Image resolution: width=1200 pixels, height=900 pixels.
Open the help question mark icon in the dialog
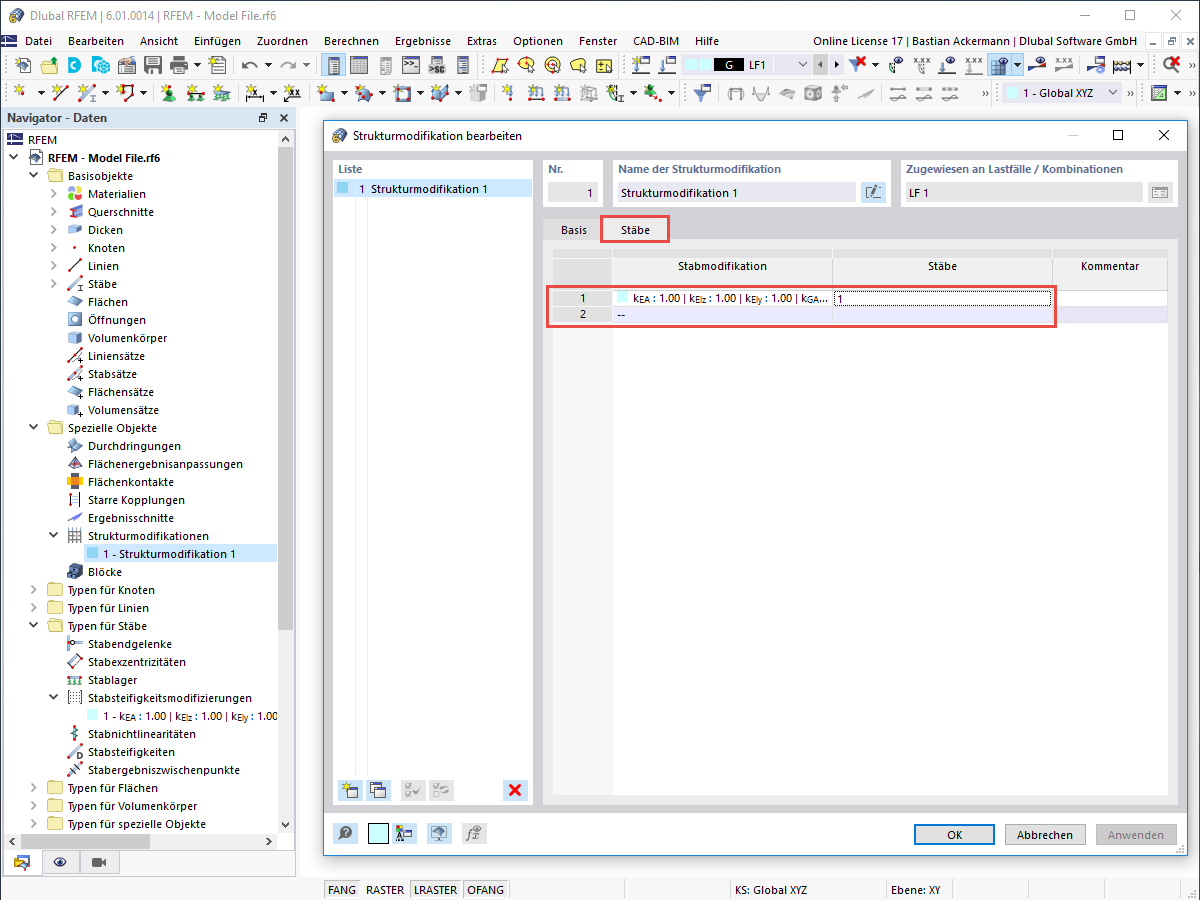coord(345,833)
